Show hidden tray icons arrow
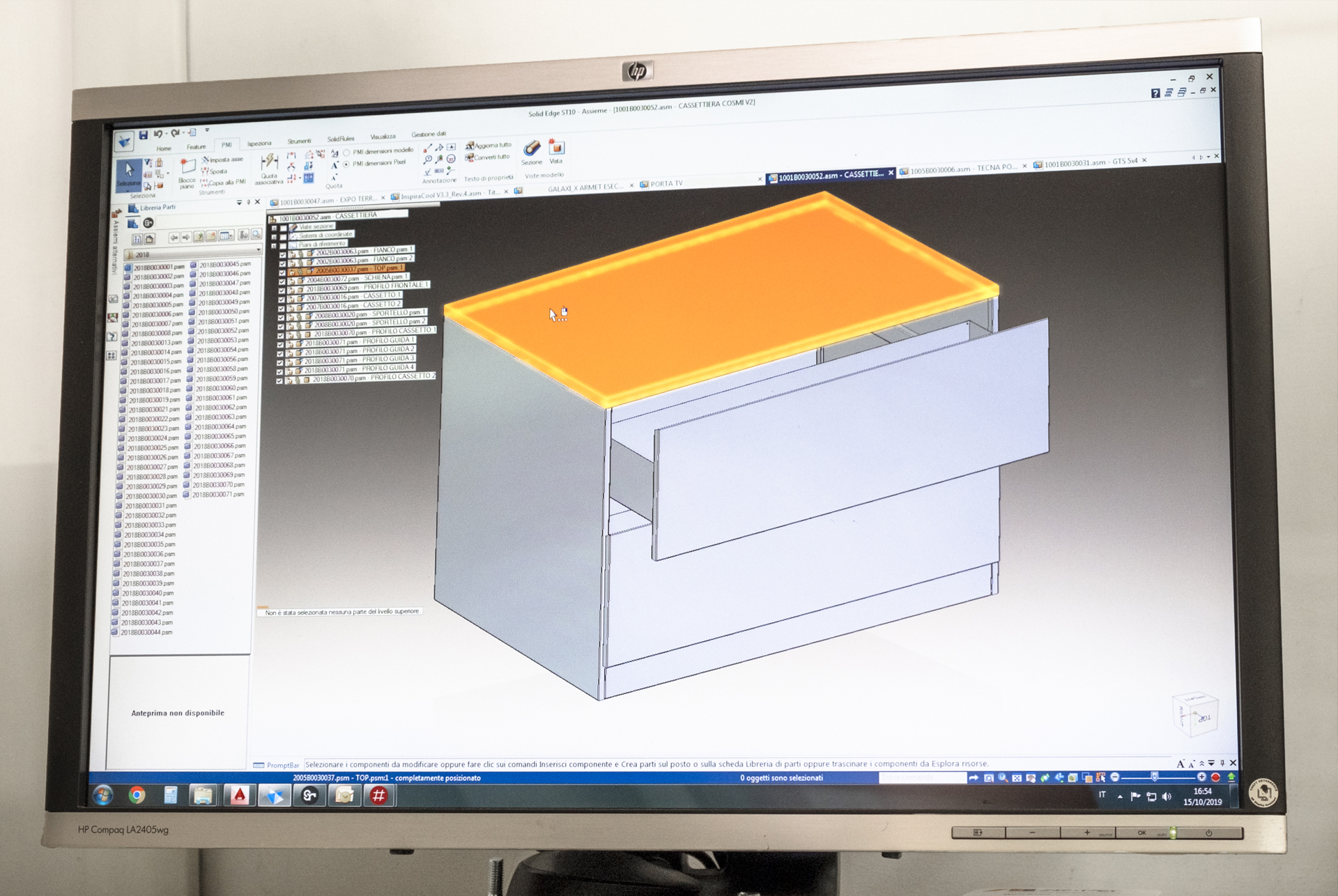This screenshot has height=896, width=1338. (1120, 796)
